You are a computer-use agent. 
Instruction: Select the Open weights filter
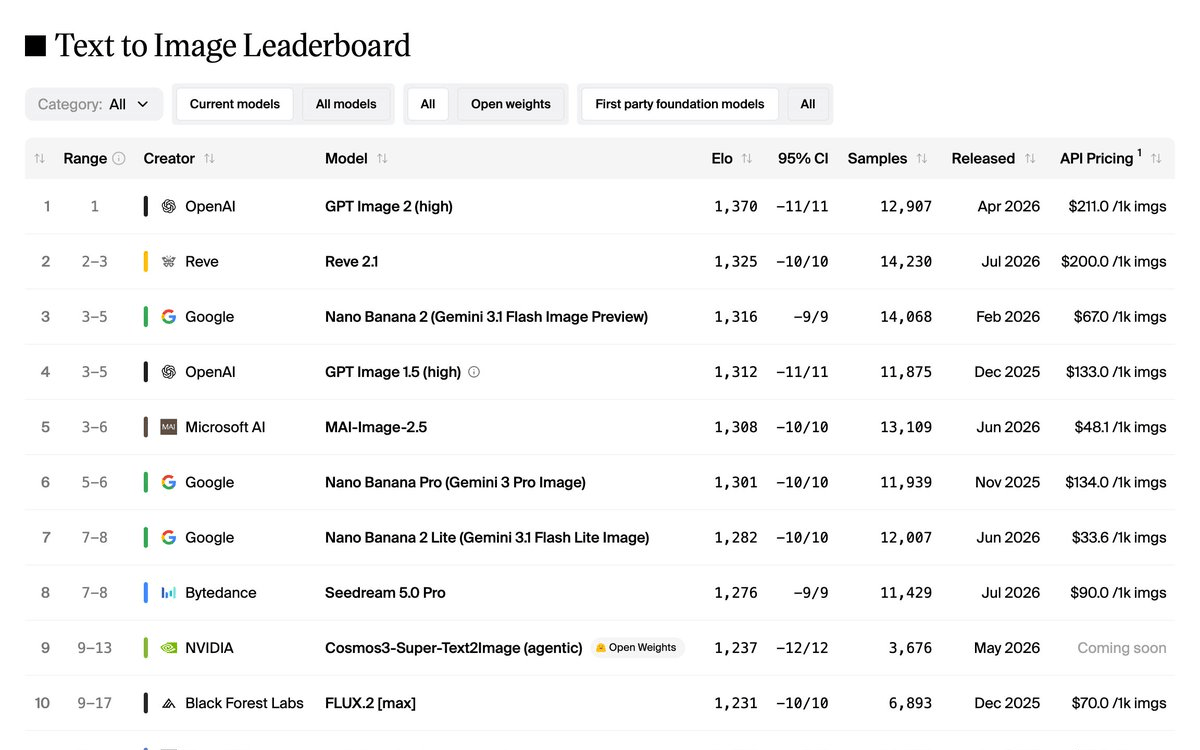tap(511, 104)
